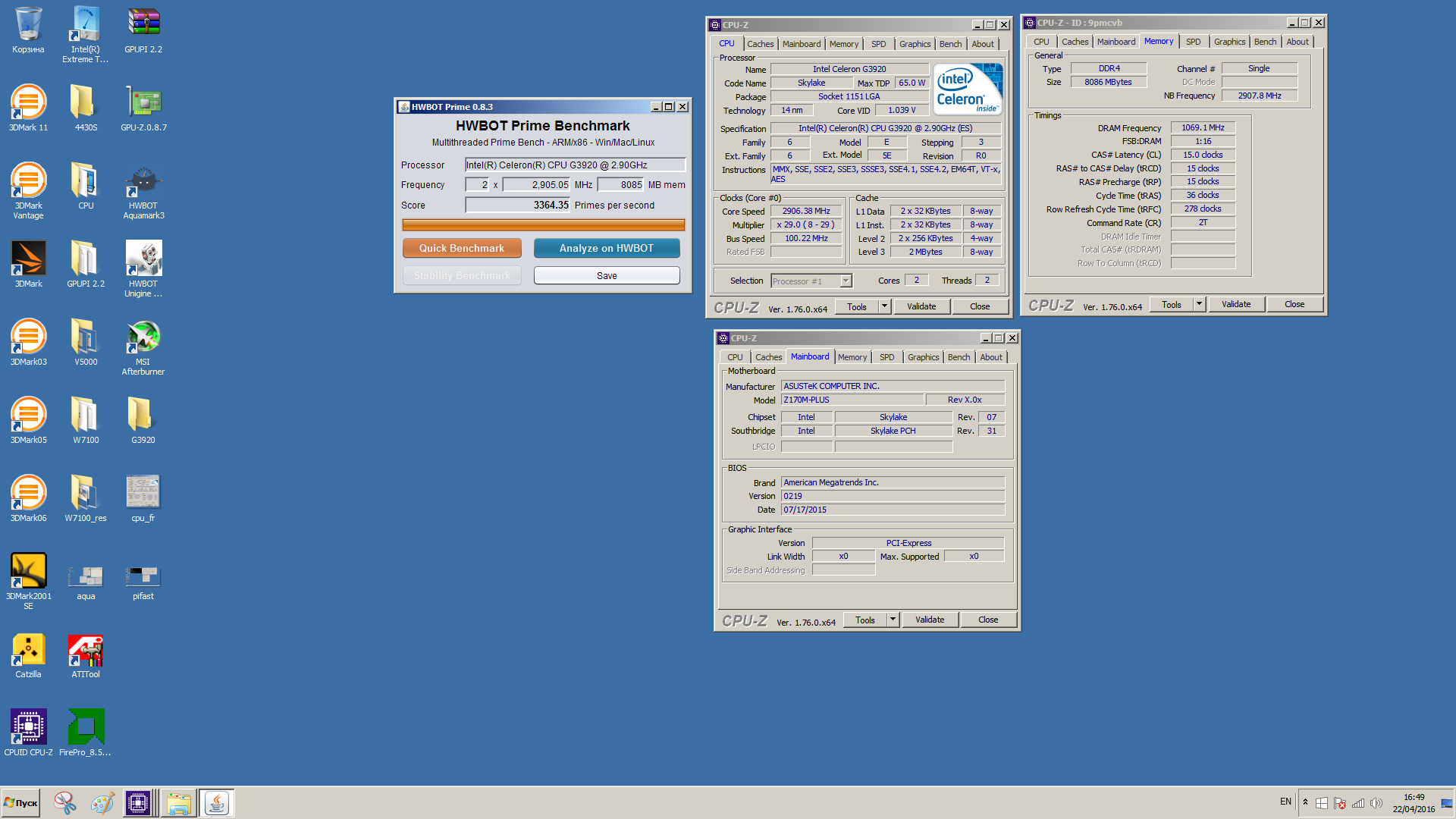Image resolution: width=1456 pixels, height=819 pixels.
Task: Open the cpu_fr image file
Action: (143, 499)
